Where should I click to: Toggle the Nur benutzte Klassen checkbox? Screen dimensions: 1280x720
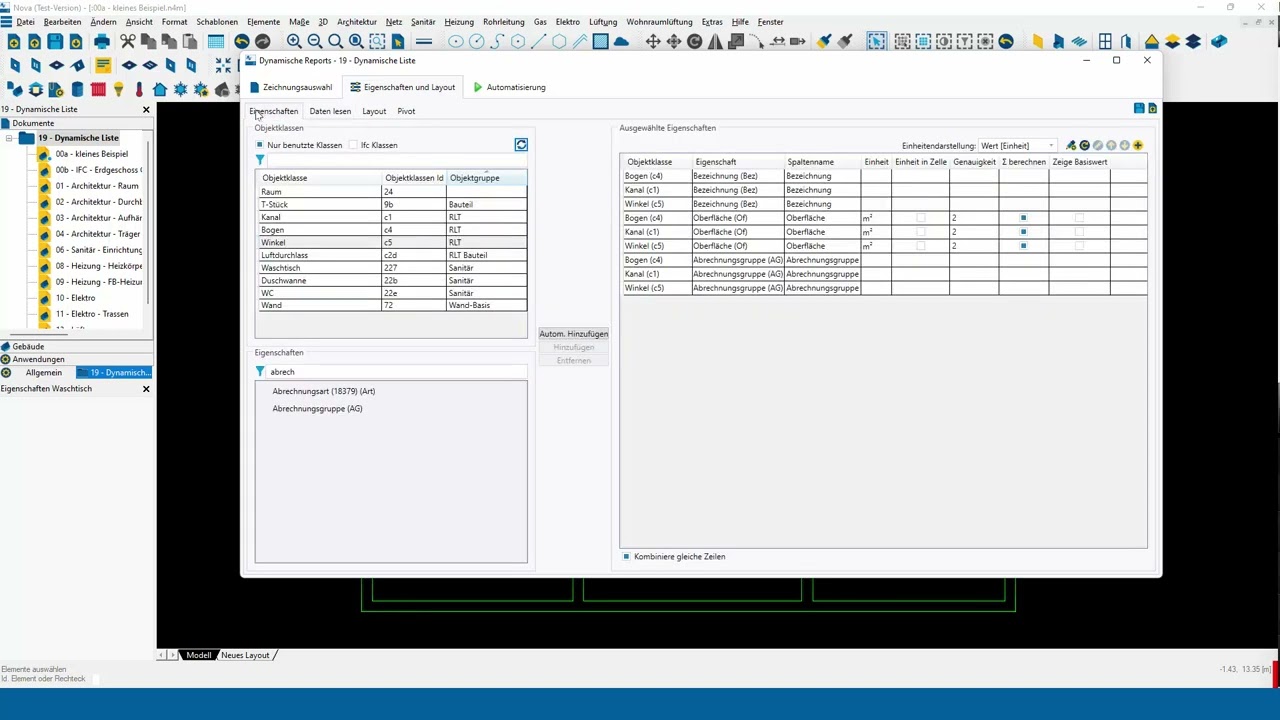tap(260, 145)
